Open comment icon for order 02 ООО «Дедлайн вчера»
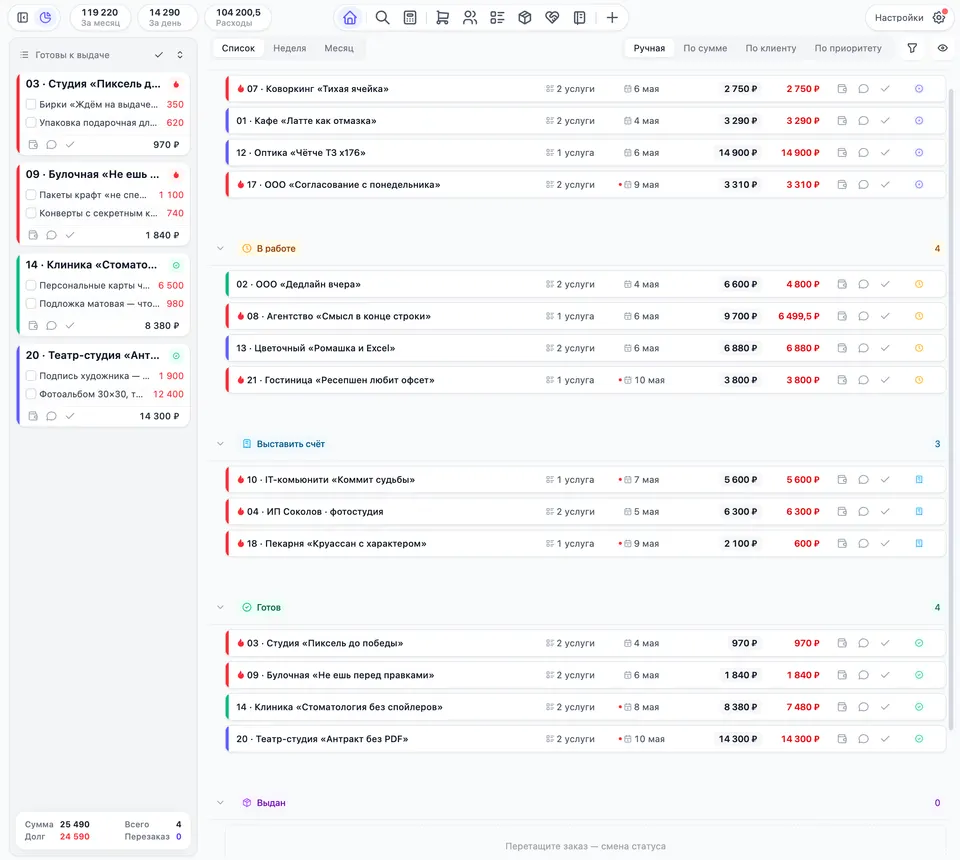The image size is (960, 860). click(863, 284)
